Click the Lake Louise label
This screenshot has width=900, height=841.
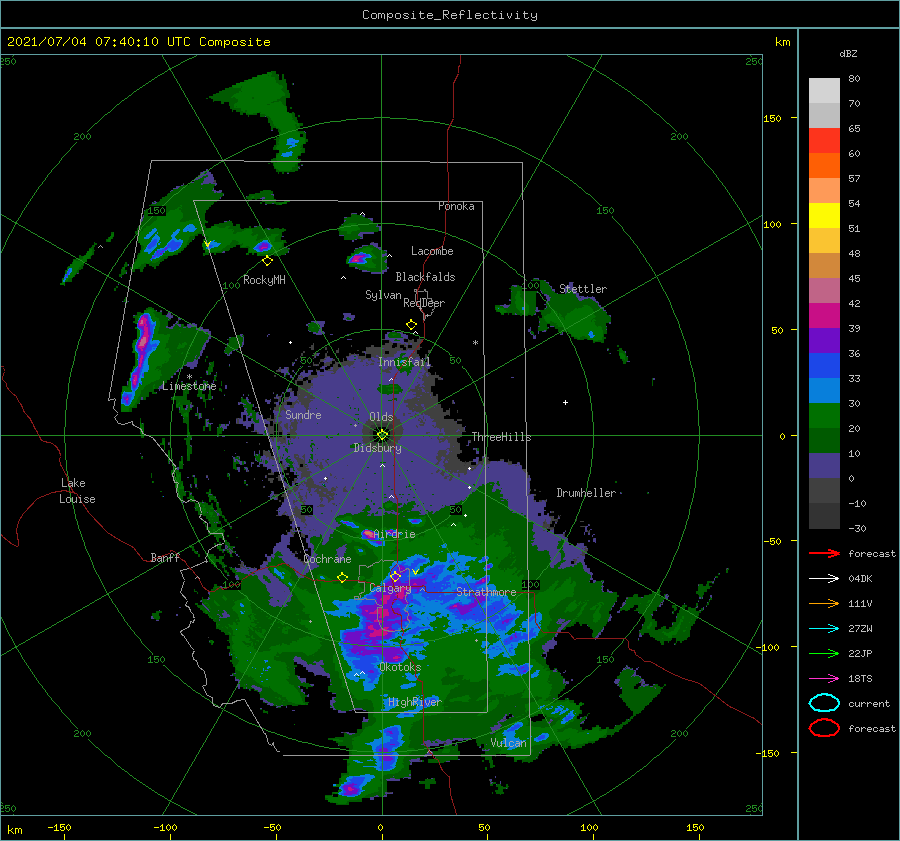click(77, 491)
